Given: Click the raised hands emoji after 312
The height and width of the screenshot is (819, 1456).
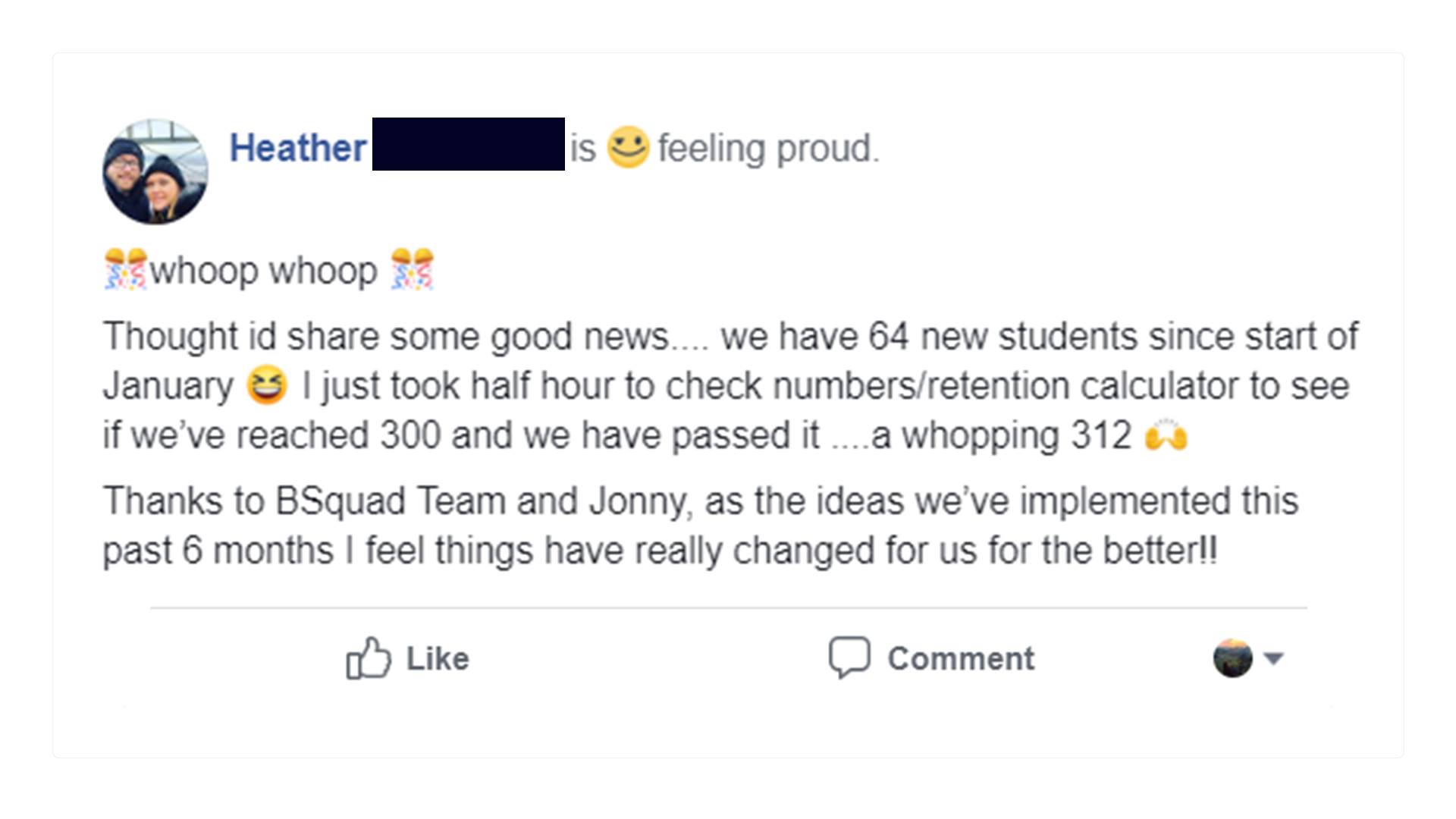Looking at the screenshot, I should coord(1166,435).
